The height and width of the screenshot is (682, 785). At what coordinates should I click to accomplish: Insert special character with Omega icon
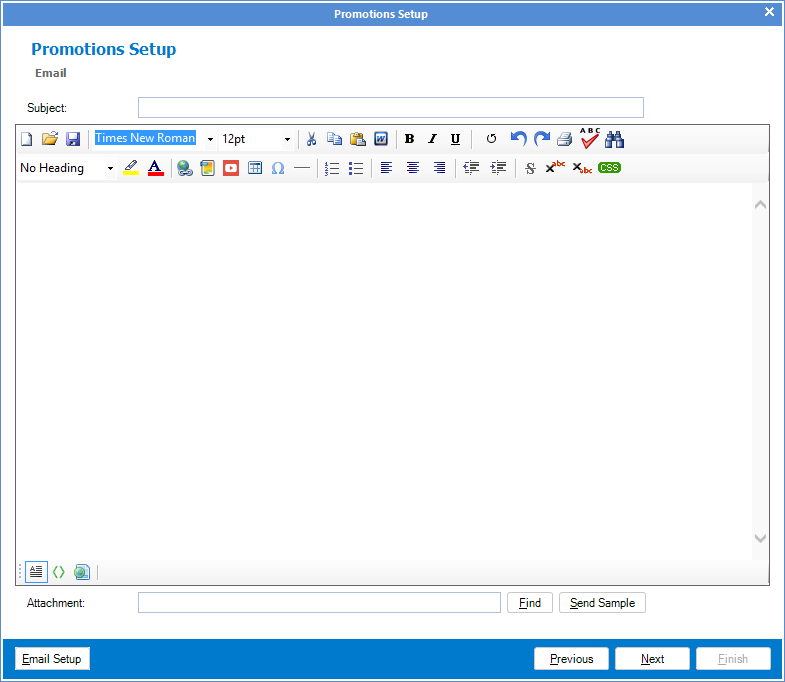(x=278, y=168)
